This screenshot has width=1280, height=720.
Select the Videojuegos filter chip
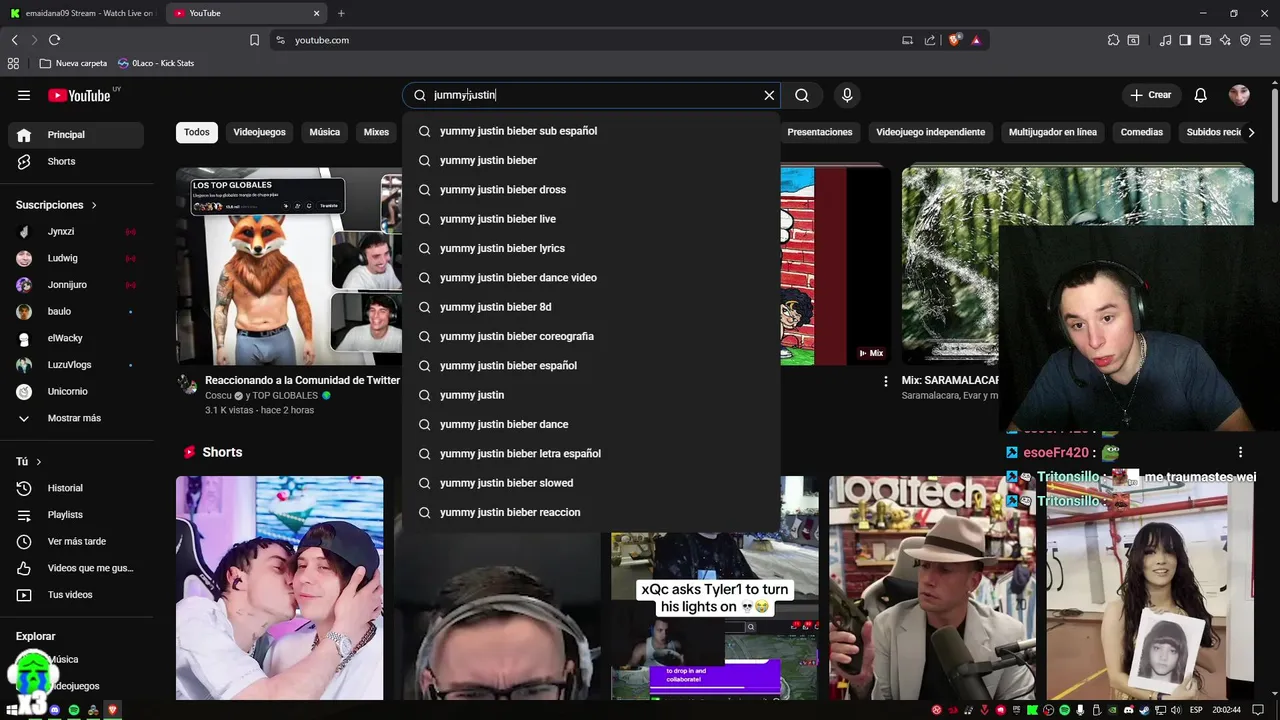[259, 132]
